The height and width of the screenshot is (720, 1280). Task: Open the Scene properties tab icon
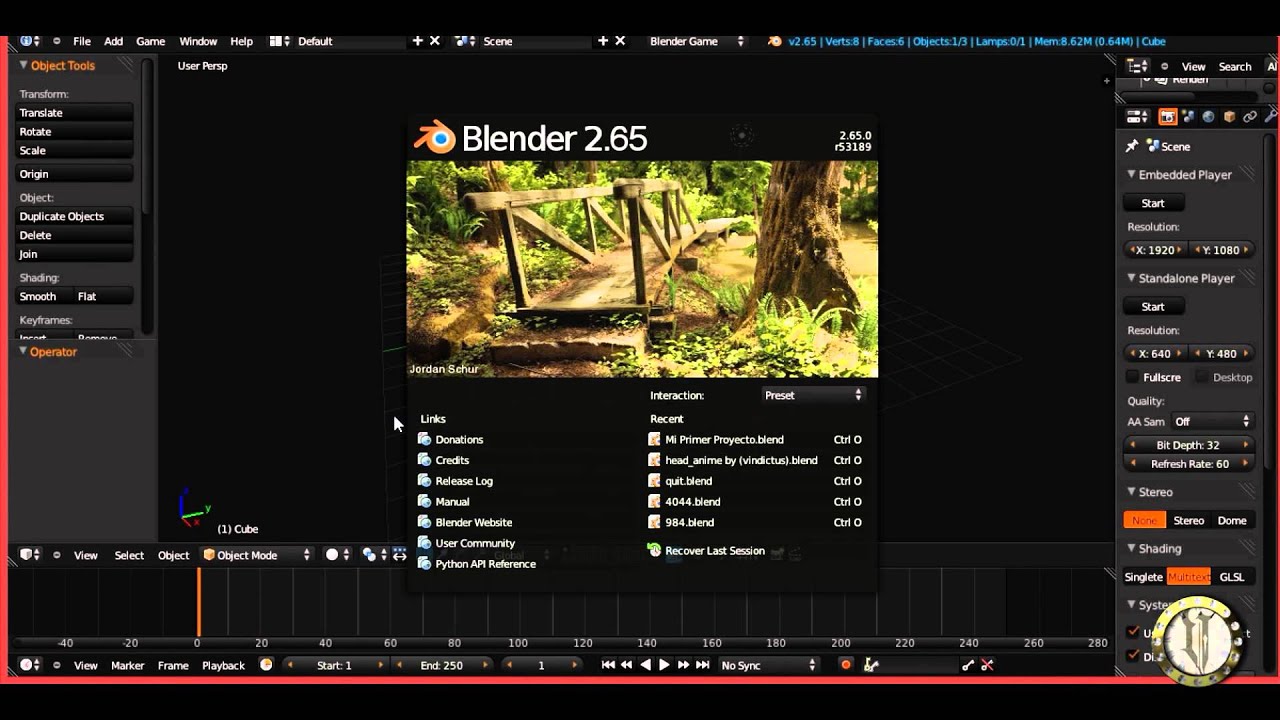pos(1188,117)
